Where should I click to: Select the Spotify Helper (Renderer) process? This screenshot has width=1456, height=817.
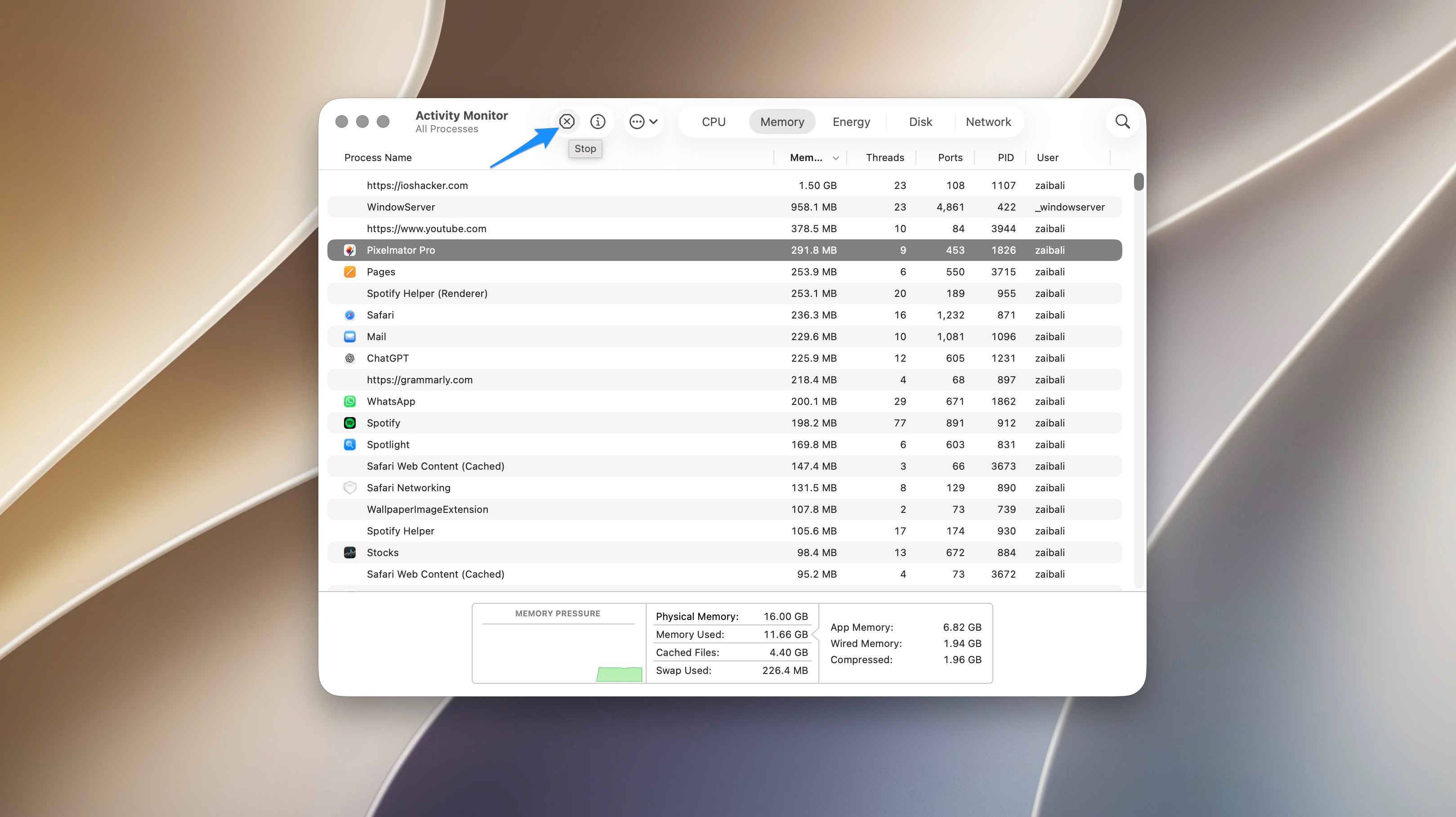[724, 293]
